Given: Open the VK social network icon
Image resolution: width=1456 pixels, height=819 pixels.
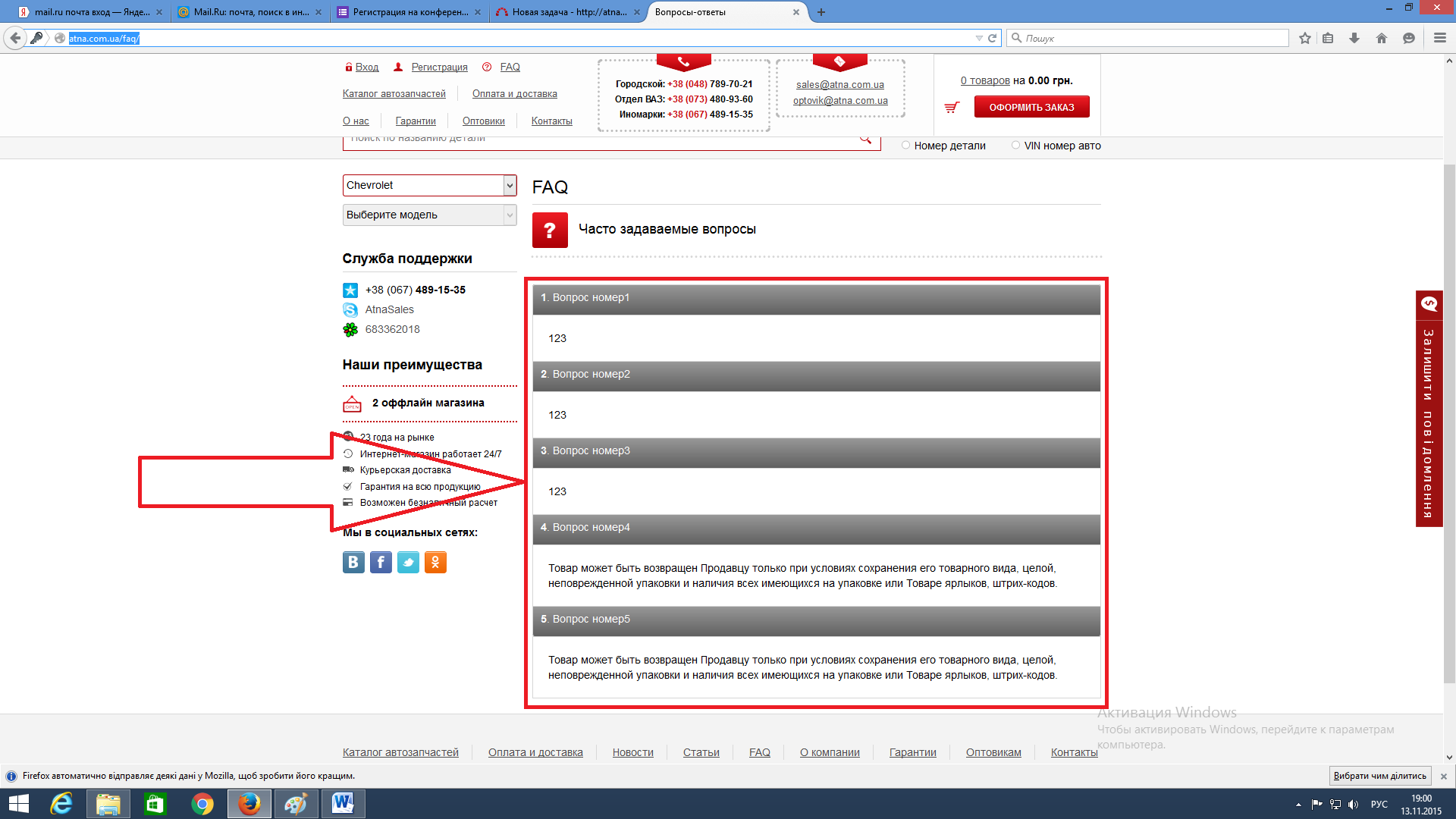Looking at the screenshot, I should [x=353, y=562].
